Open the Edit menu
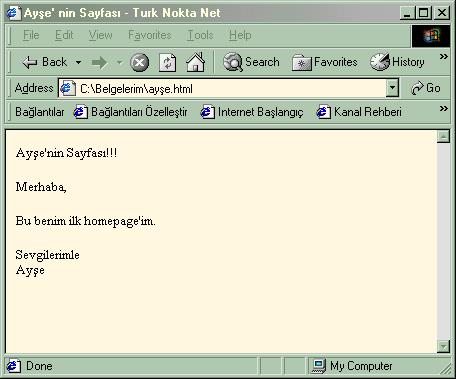Screen dimensions: 456x379 [x=64, y=35]
